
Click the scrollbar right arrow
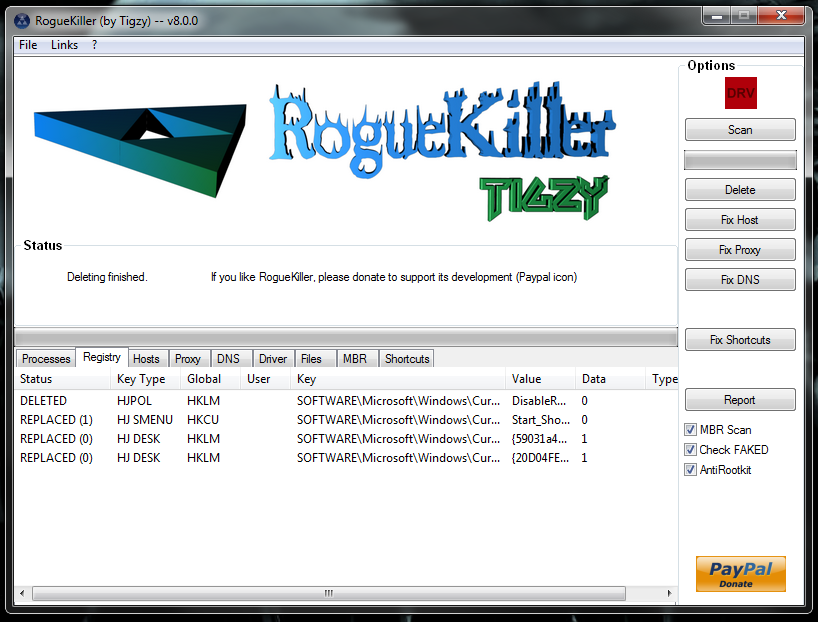(x=670, y=593)
